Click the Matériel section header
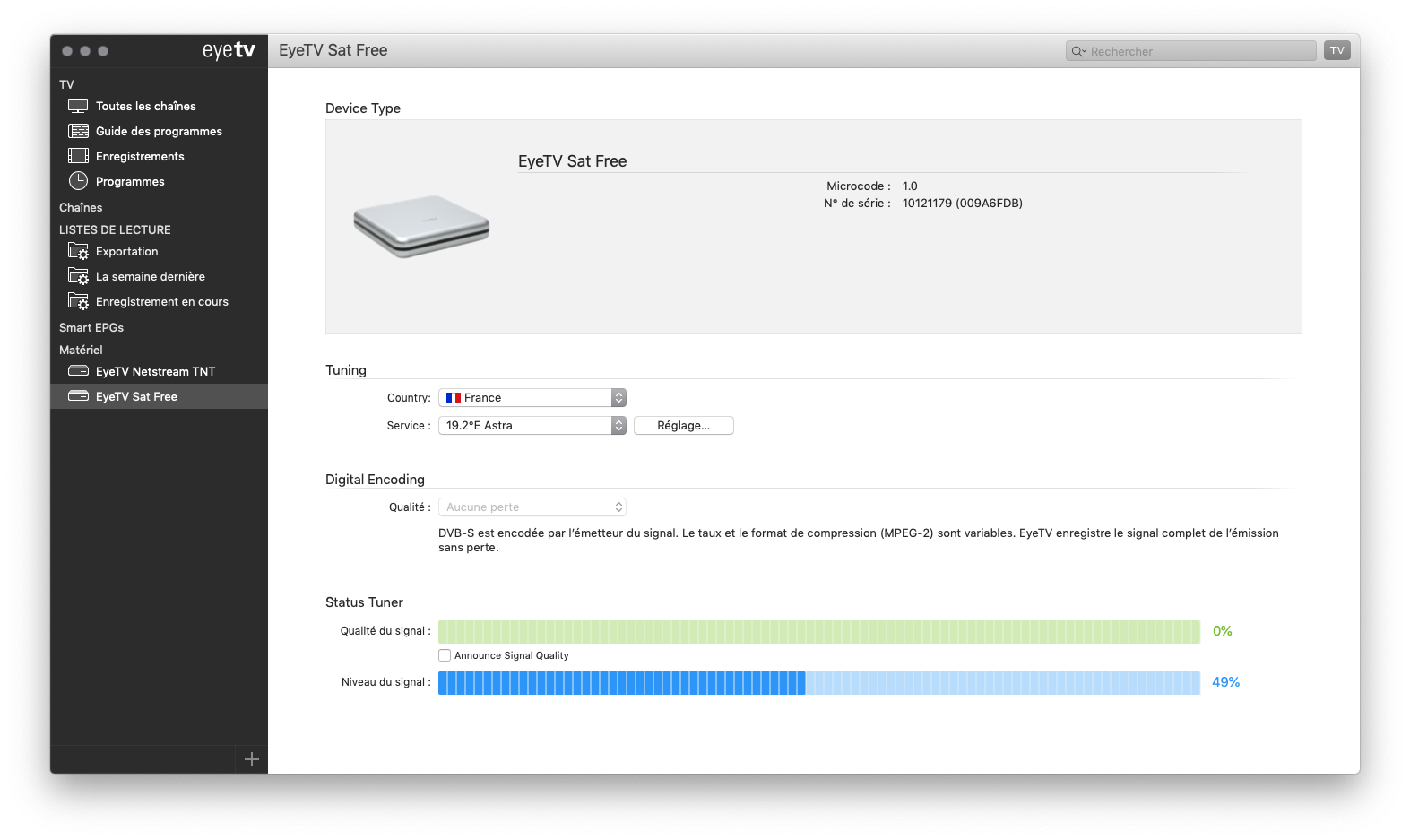 click(x=81, y=350)
